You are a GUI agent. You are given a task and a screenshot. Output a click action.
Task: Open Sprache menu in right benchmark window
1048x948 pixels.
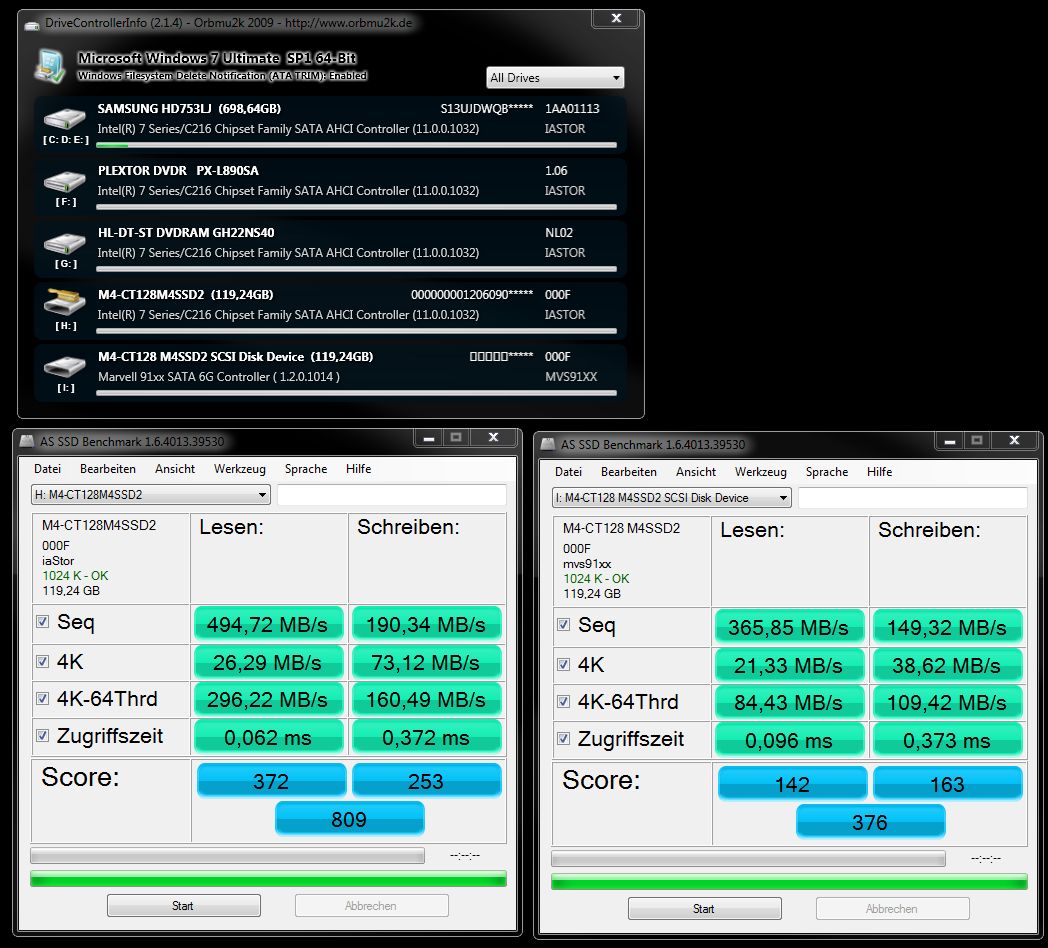827,471
